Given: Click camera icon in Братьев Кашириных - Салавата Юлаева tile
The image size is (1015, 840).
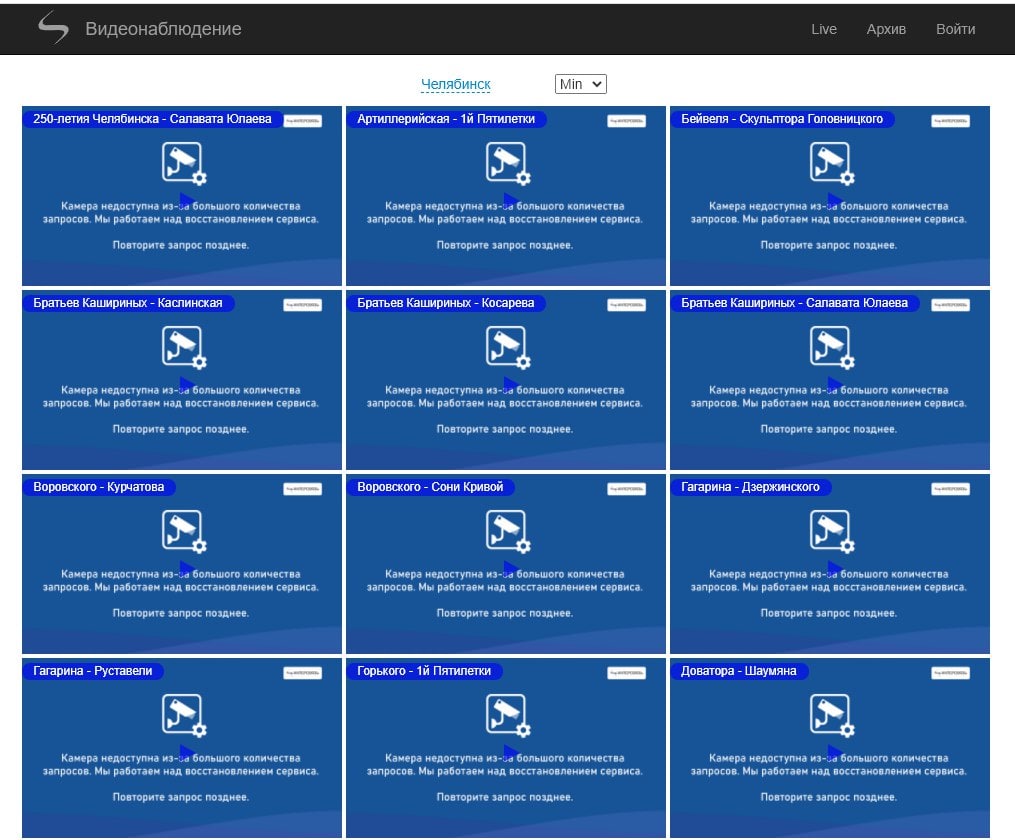Looking at the screenshot, I should point(832,348).
